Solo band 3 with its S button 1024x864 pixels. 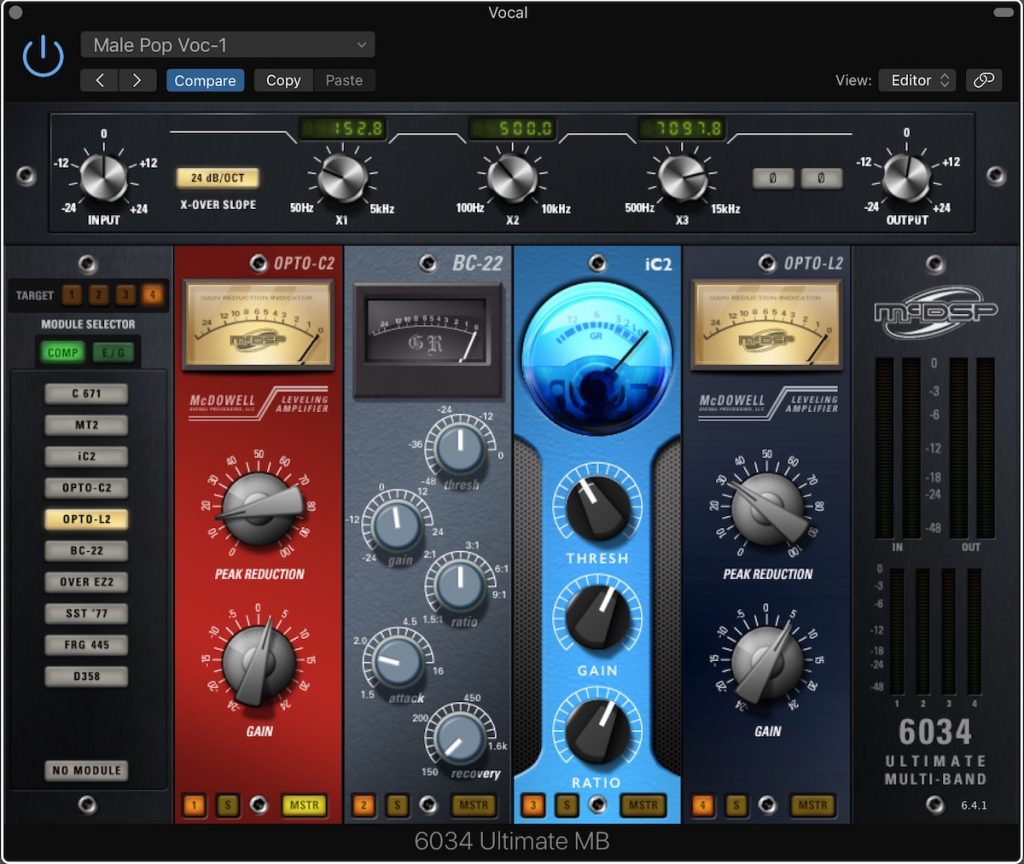(x=566, y=805)
